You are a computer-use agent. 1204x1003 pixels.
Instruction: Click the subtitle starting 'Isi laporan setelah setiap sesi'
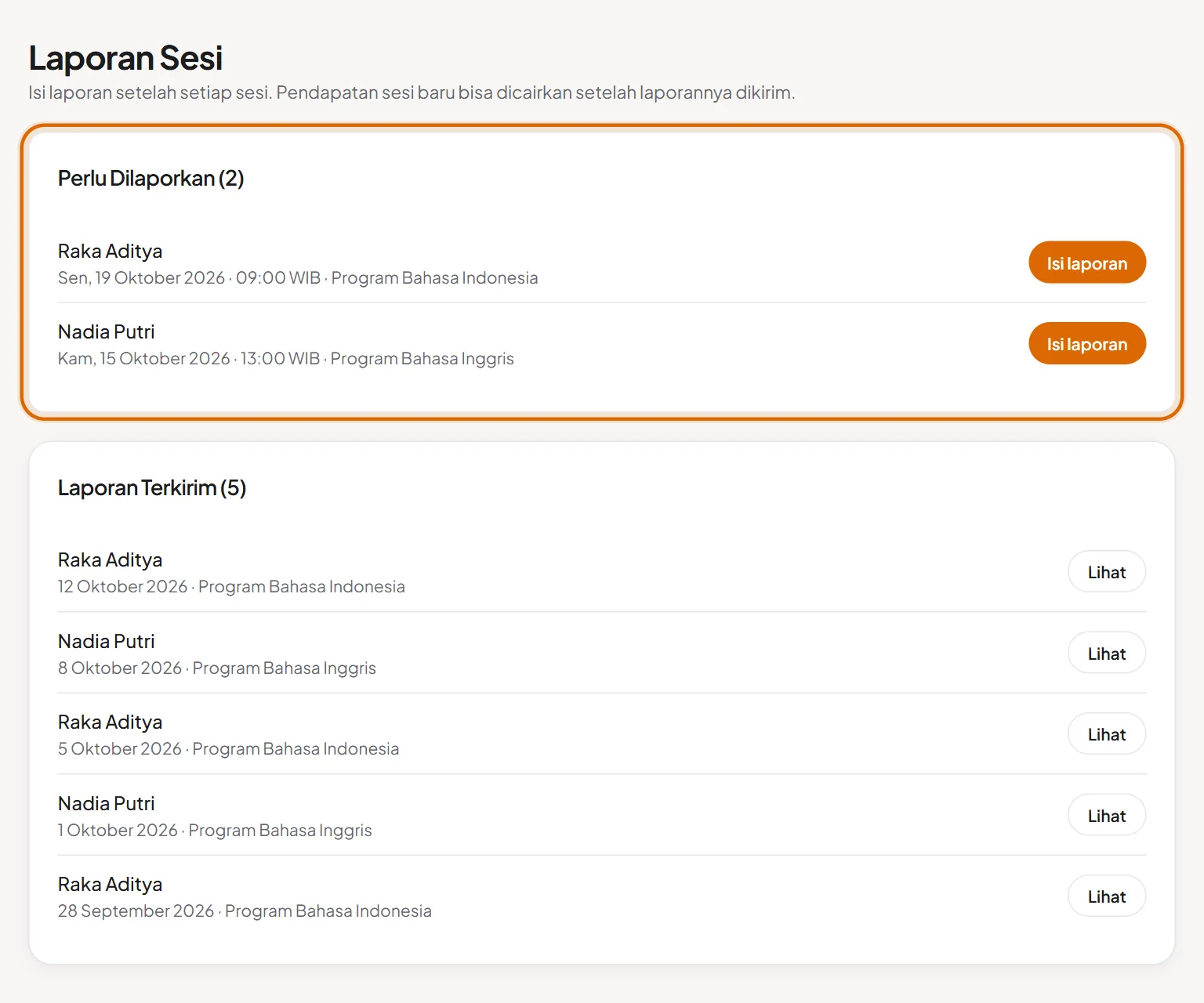coord(412,92)
